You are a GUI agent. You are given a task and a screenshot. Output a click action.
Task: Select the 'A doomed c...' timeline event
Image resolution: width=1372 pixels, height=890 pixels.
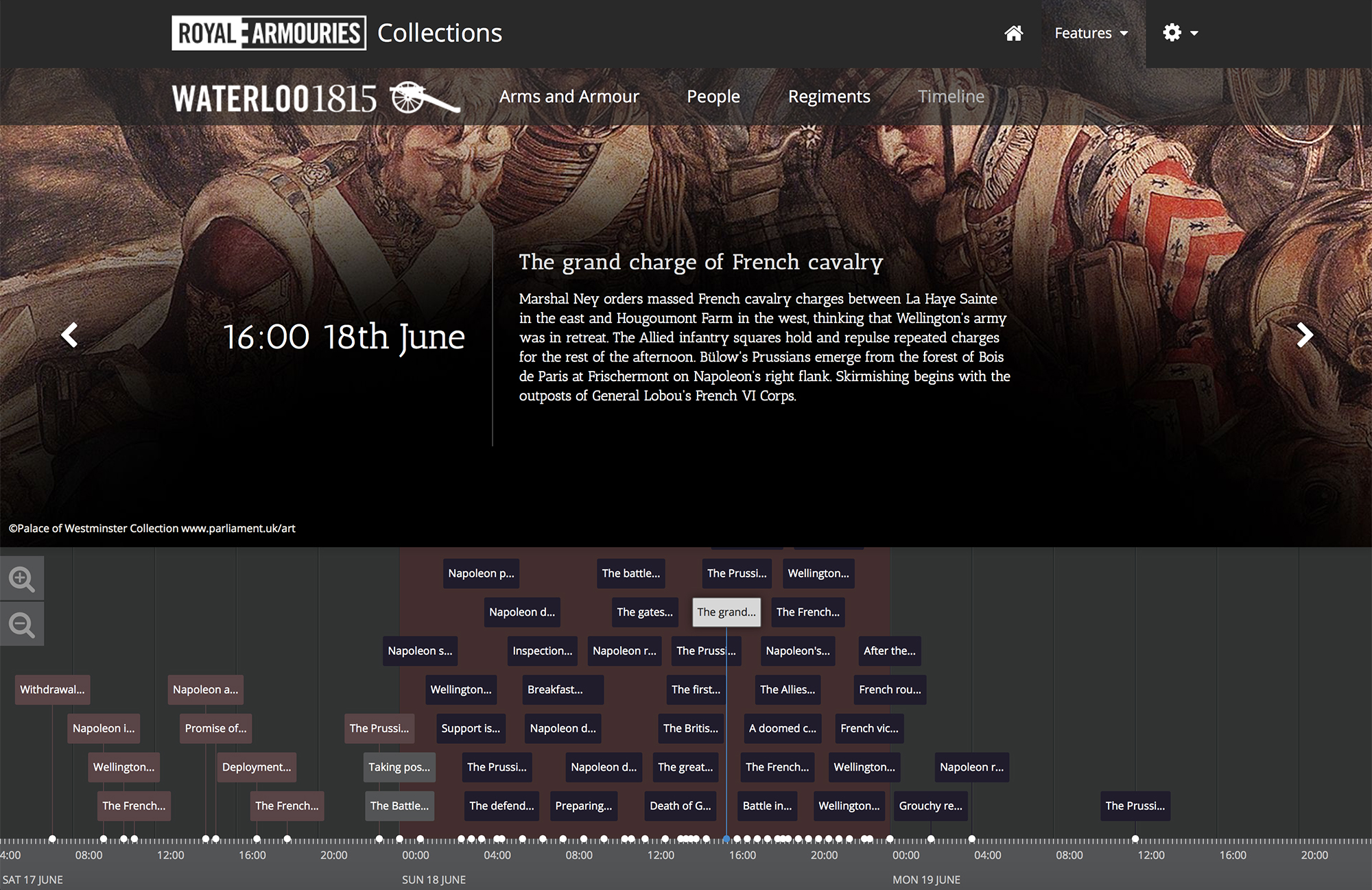[783, 728]
